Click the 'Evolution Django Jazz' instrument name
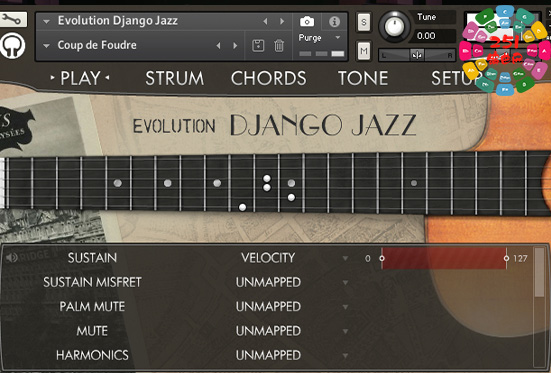This screenshot has width=551, height=373. (118, 21)
